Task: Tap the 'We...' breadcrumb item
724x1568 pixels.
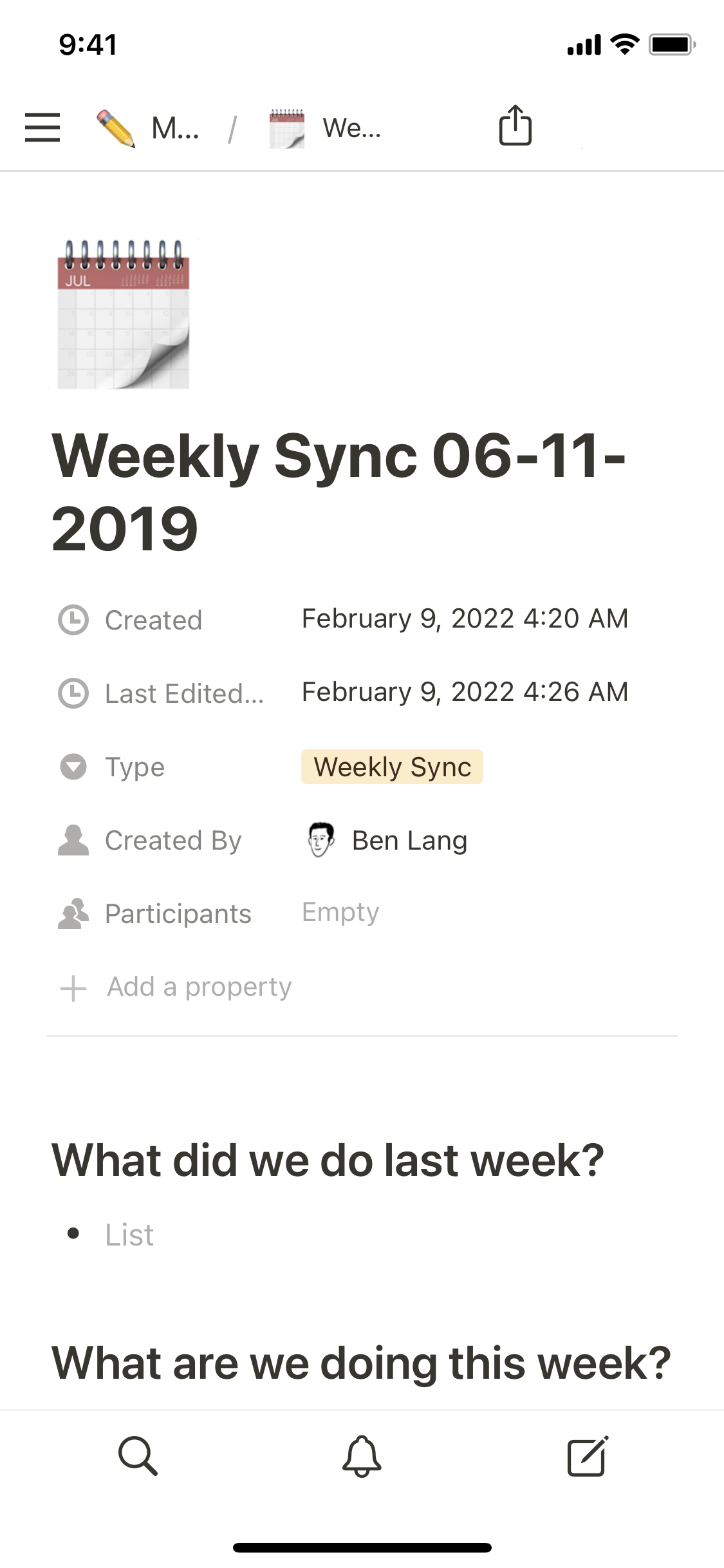Action: click(x=351, y=128)
